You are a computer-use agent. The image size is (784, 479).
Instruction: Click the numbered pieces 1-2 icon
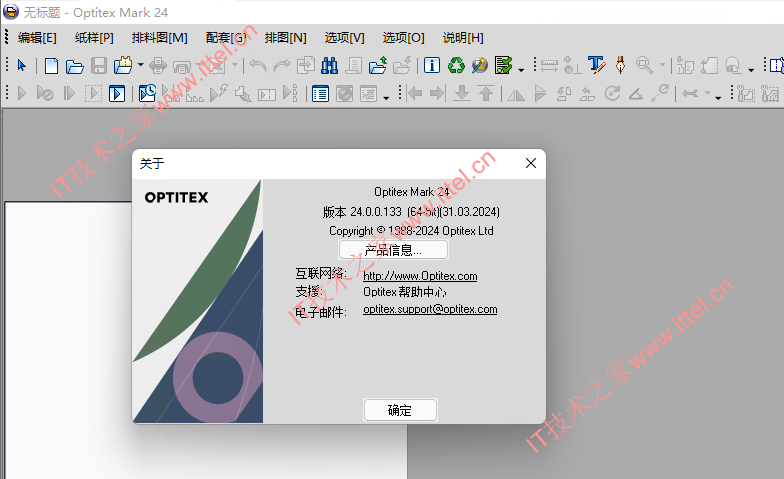686,66
